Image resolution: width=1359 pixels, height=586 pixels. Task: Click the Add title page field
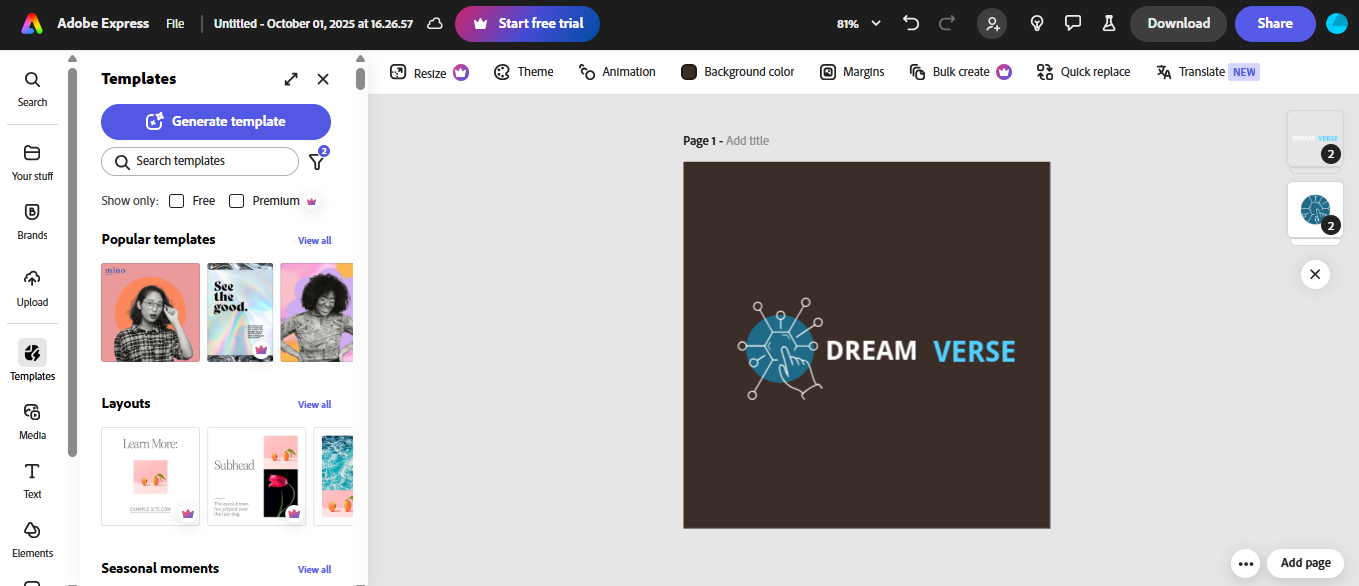pos(747,141)
